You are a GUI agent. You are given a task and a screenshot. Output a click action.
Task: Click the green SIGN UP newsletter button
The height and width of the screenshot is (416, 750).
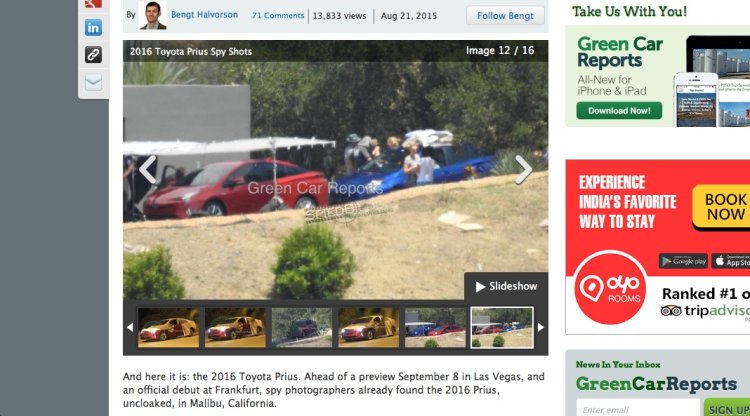pyautogui.click(x=728, y=409)
